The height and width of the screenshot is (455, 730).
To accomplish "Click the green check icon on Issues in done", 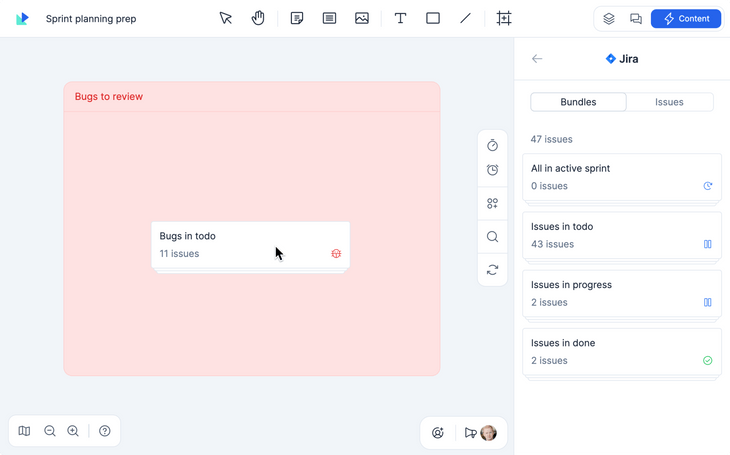I will click(708, 360).
